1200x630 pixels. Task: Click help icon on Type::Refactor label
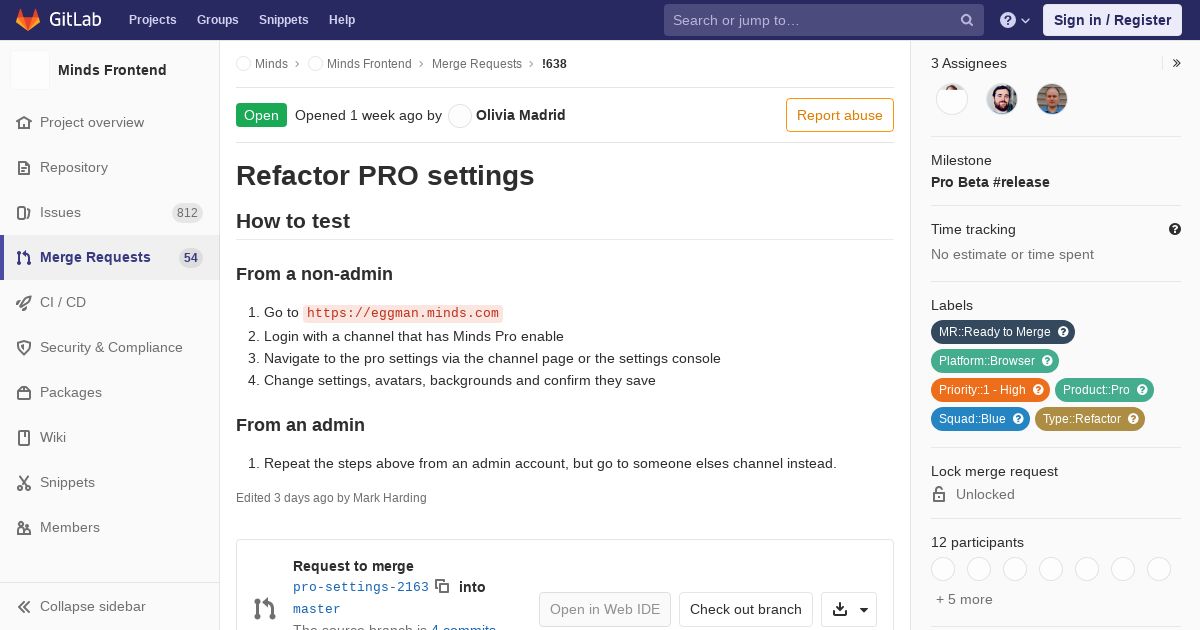pyautogui.click(x=1133, y=419)
